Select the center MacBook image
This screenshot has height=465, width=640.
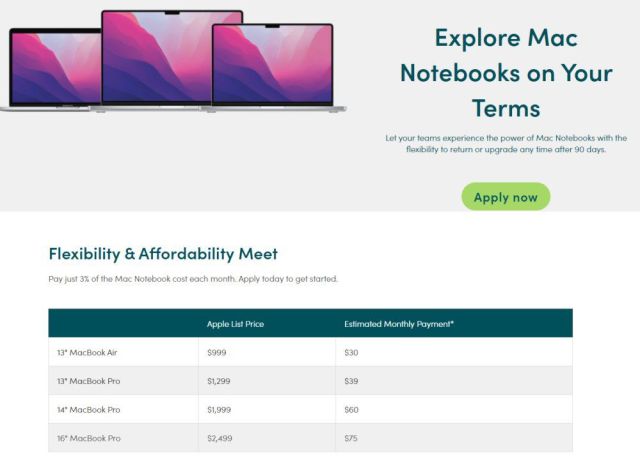pyautogui.click(x=172, y=60)
